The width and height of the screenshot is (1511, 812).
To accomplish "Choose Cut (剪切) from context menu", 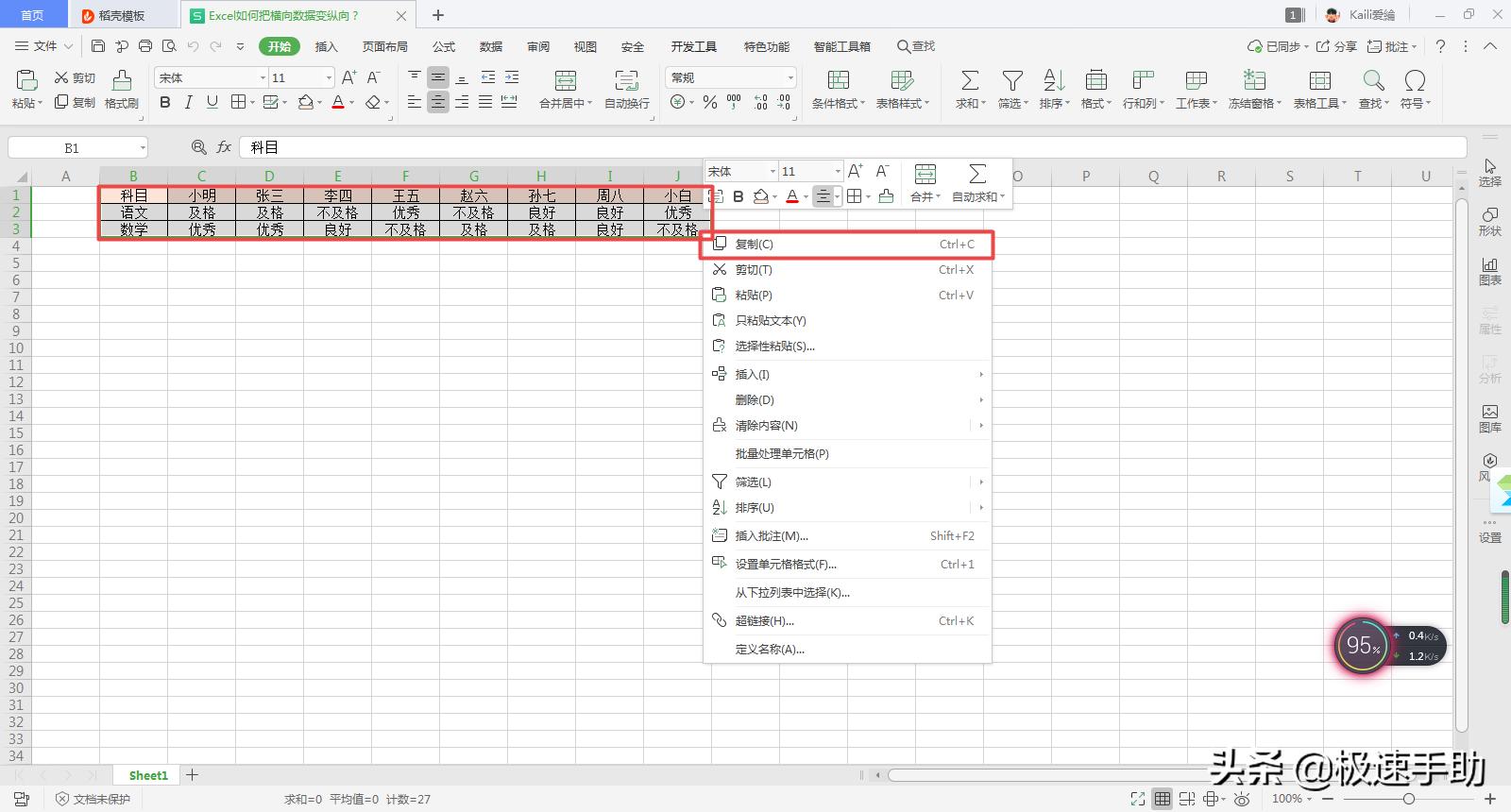I will [x=847, y=269].
